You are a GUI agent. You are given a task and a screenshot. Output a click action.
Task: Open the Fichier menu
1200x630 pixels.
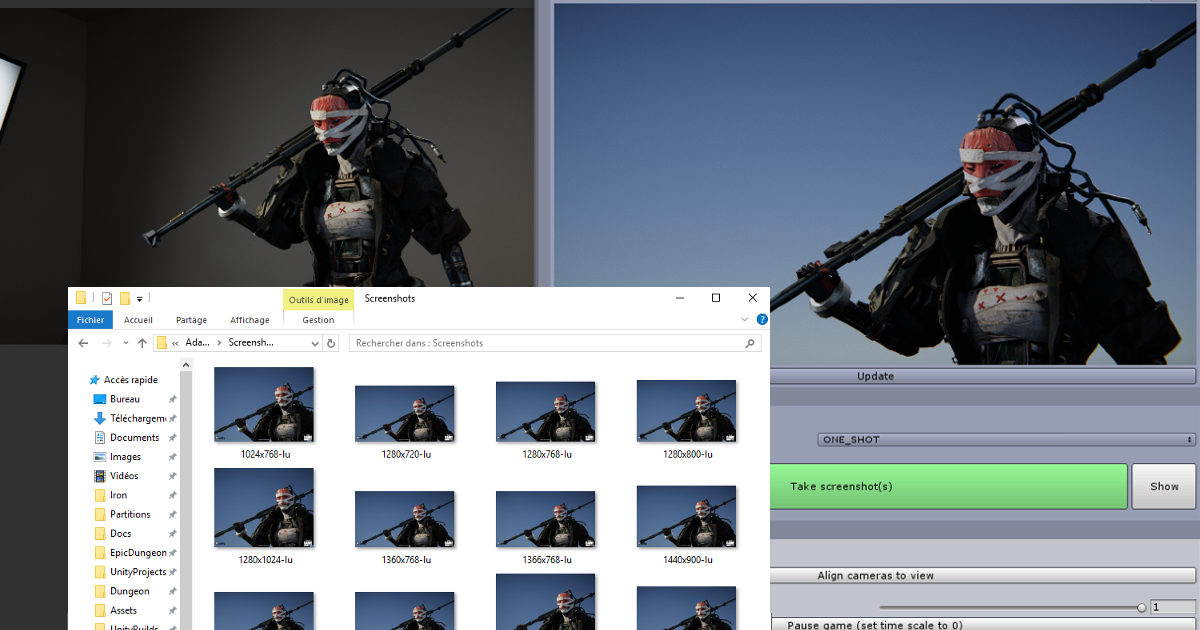90,319
